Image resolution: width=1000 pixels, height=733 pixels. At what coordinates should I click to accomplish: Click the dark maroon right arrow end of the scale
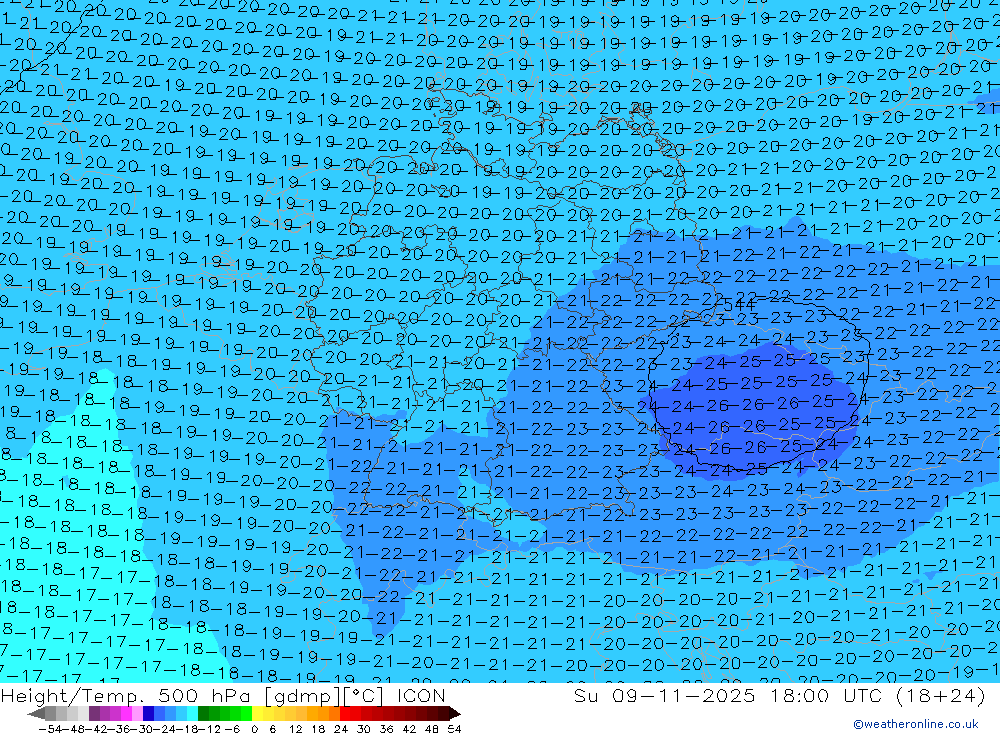pos(455,714)
